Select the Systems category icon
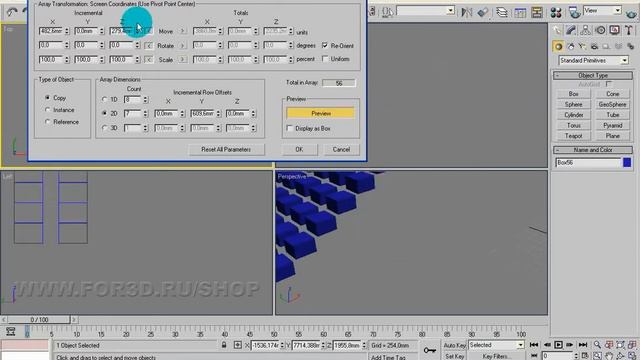Viewport: 640px width, 360px height. pos(631,47)
